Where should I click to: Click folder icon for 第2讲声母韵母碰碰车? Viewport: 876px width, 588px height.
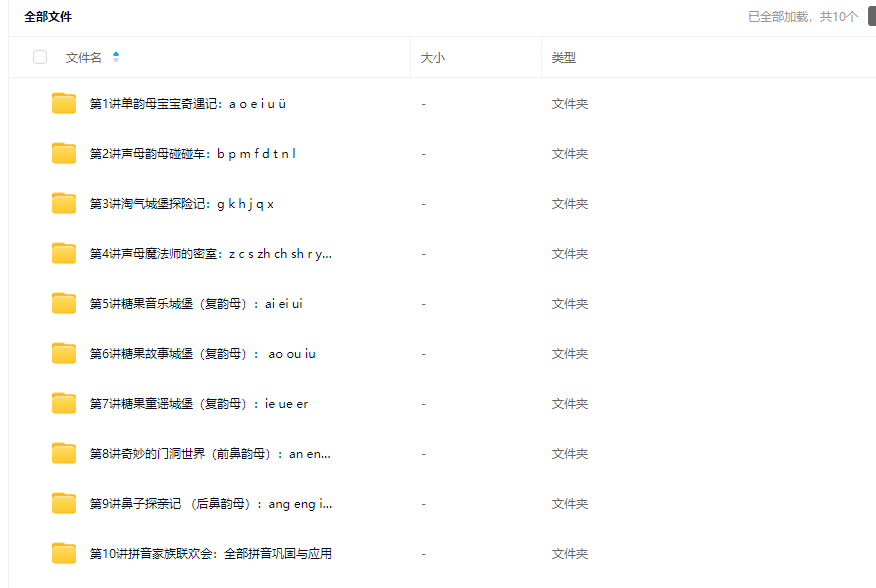tap(64, 153)
